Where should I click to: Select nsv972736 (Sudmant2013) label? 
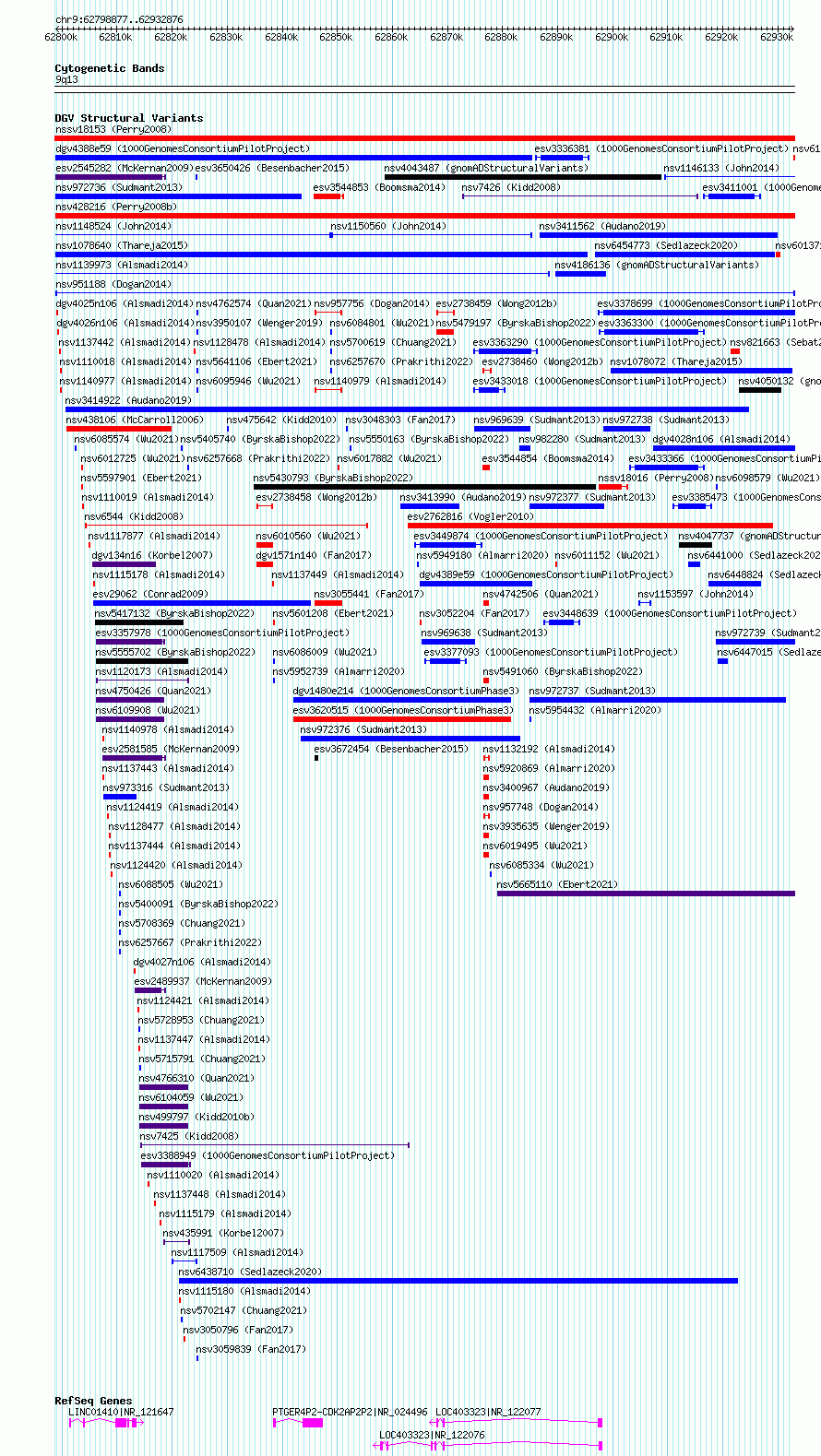click(119, 188)
